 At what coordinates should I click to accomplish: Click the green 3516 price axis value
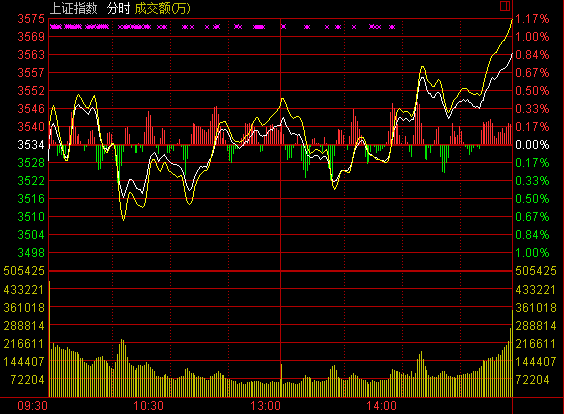pyautogui.click(x=31, y=199)
